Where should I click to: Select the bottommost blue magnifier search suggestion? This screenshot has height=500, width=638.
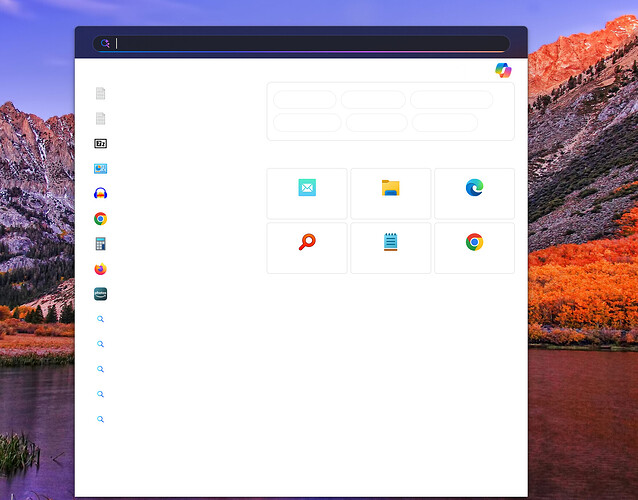(101, 419)
